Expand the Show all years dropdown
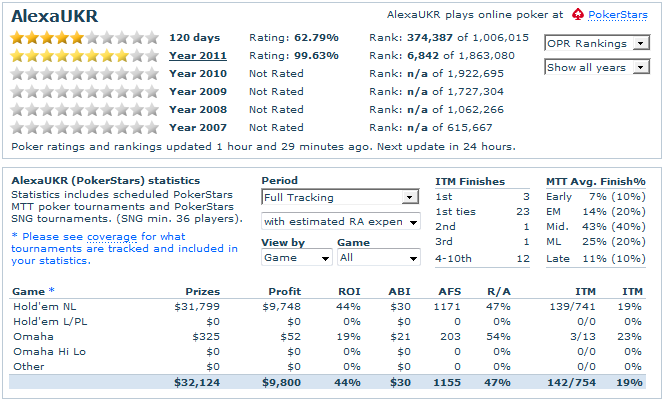This screenshot has width=665, height=401. (x=597, y=67)
